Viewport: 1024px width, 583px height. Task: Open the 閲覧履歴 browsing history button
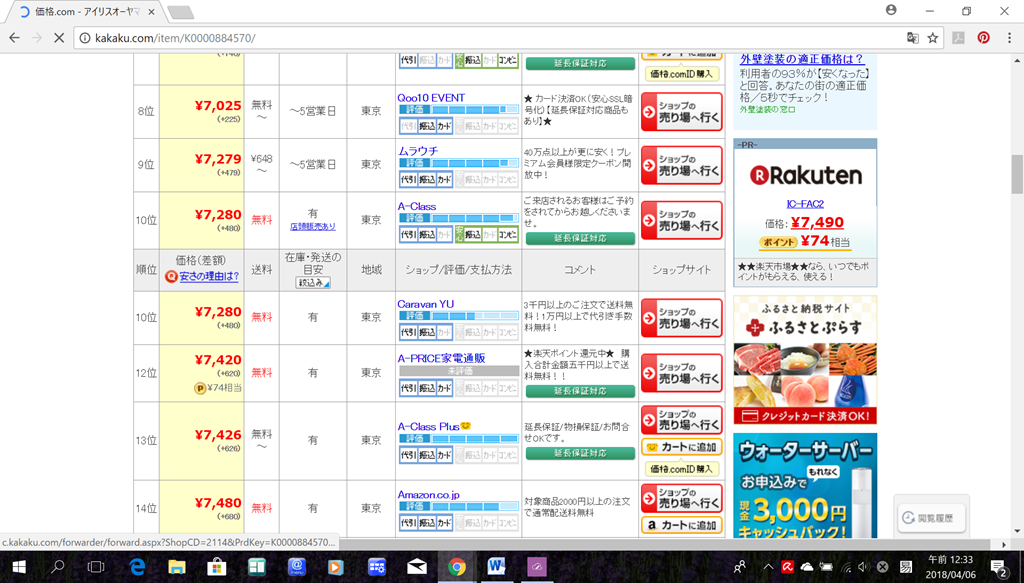pyautogui.click(x=931, y=518)
